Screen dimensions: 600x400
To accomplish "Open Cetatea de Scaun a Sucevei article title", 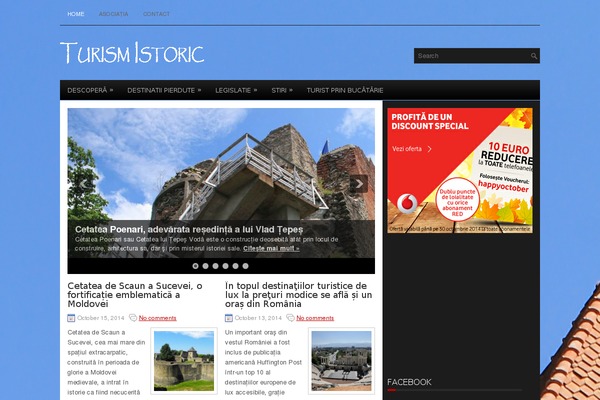I will click(x=135, y=295).
